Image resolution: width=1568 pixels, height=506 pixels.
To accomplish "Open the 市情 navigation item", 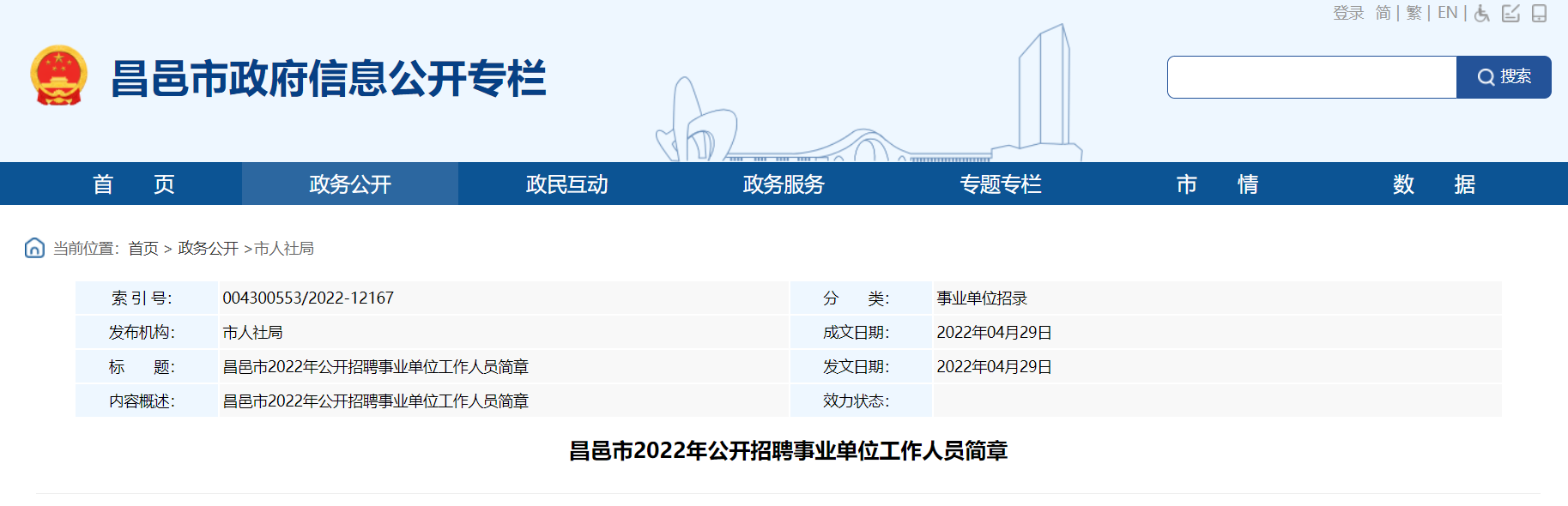I will [1217, 184].
